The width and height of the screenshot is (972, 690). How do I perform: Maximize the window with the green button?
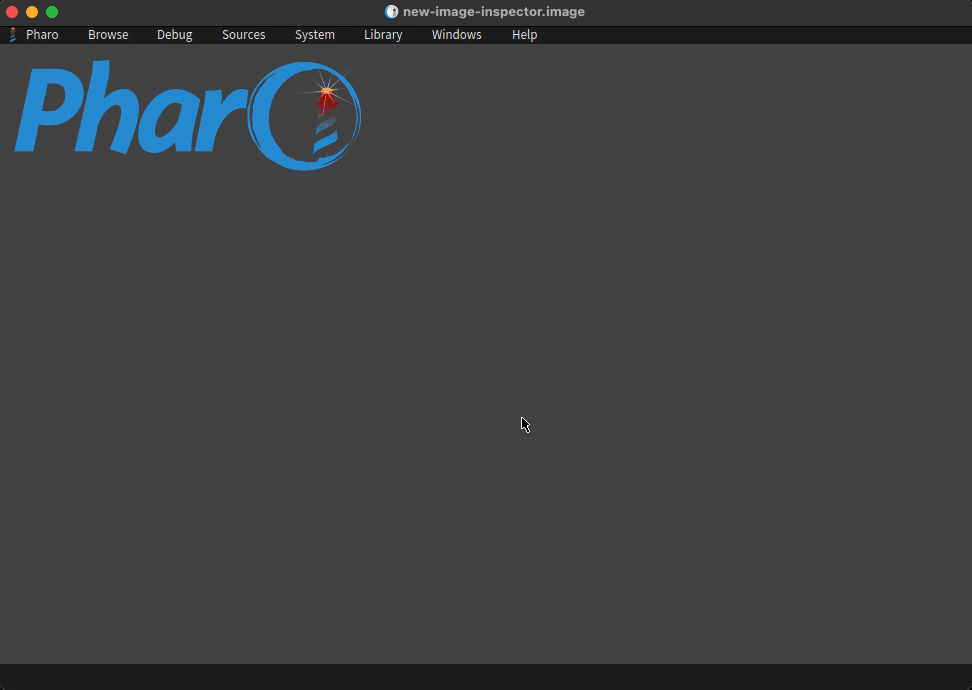(52, 12)
